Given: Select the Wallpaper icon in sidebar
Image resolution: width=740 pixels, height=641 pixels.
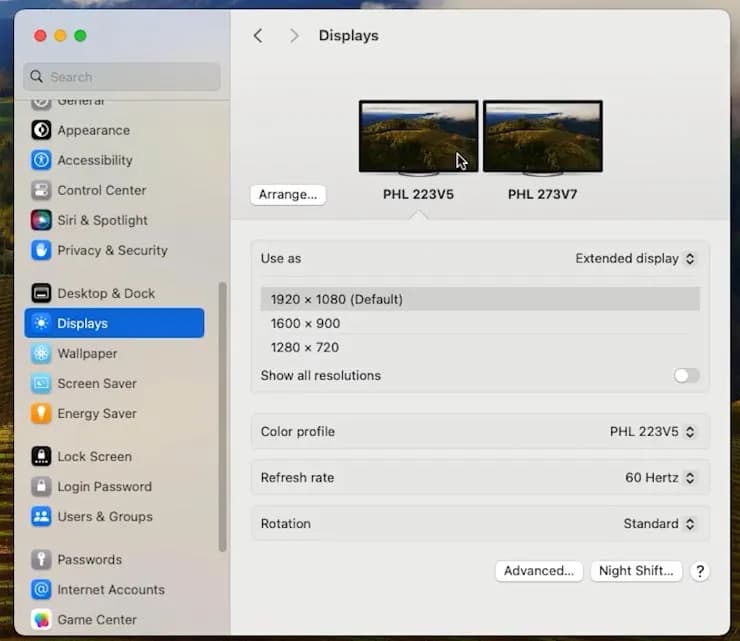Looking at the screenshot, I should pos(41,353).
